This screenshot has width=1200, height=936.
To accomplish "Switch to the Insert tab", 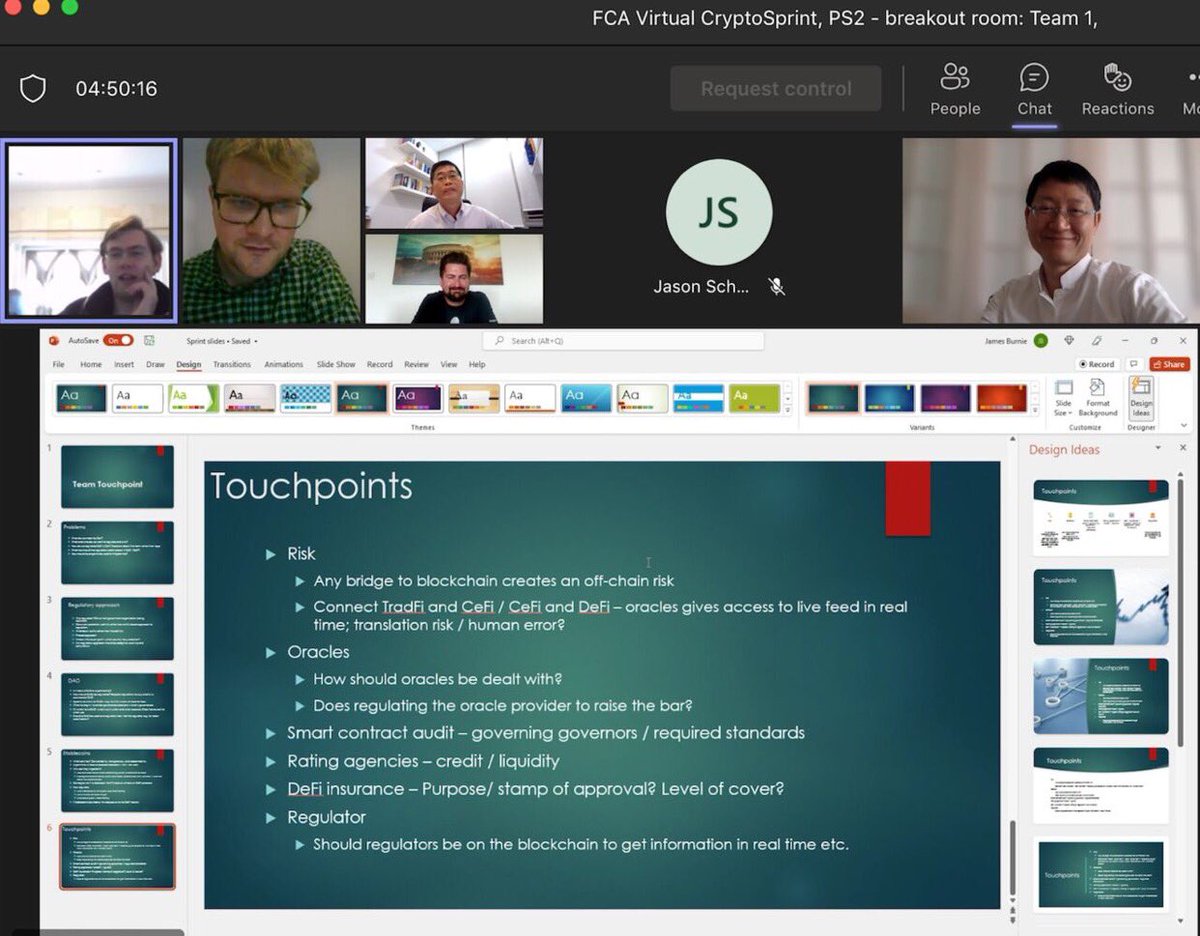I will pos(124,365).
